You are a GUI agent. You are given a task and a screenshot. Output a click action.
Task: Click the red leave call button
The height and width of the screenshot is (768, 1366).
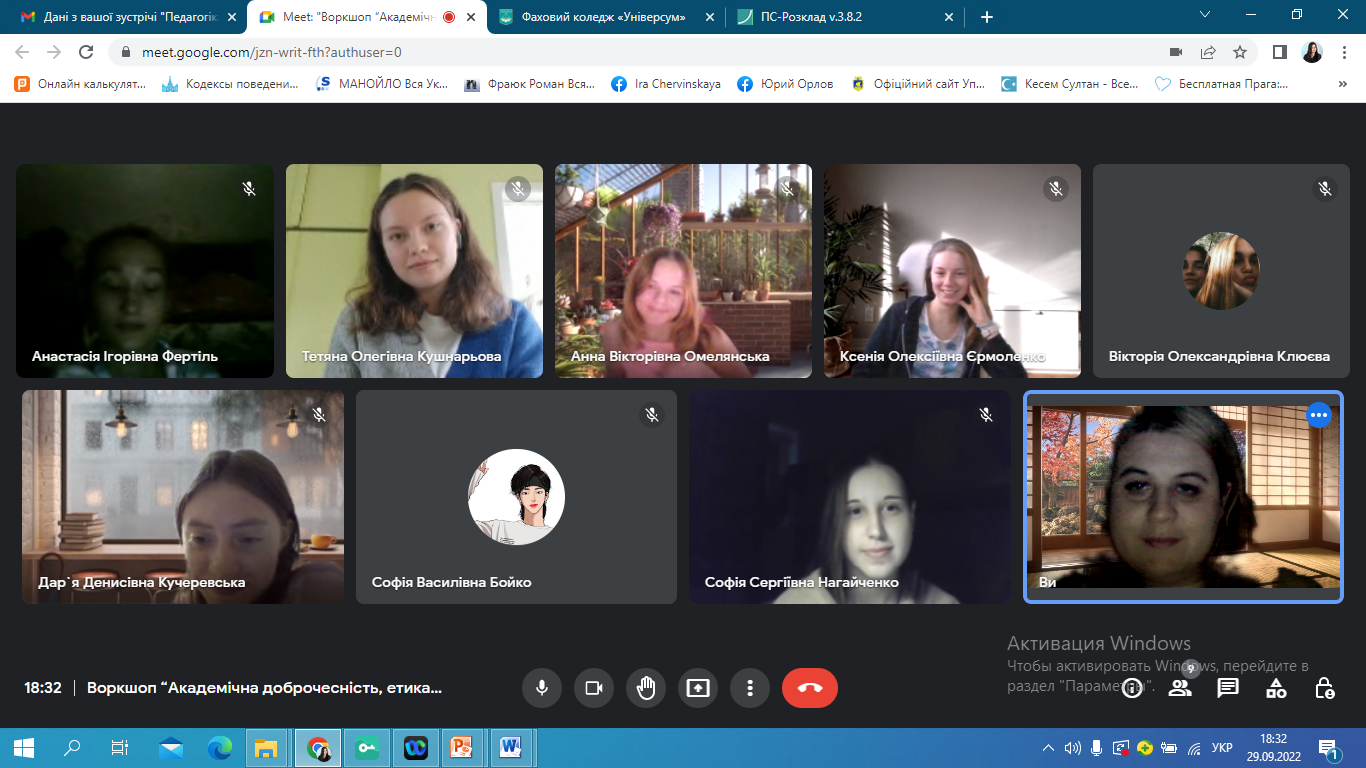tap(809, 688)
